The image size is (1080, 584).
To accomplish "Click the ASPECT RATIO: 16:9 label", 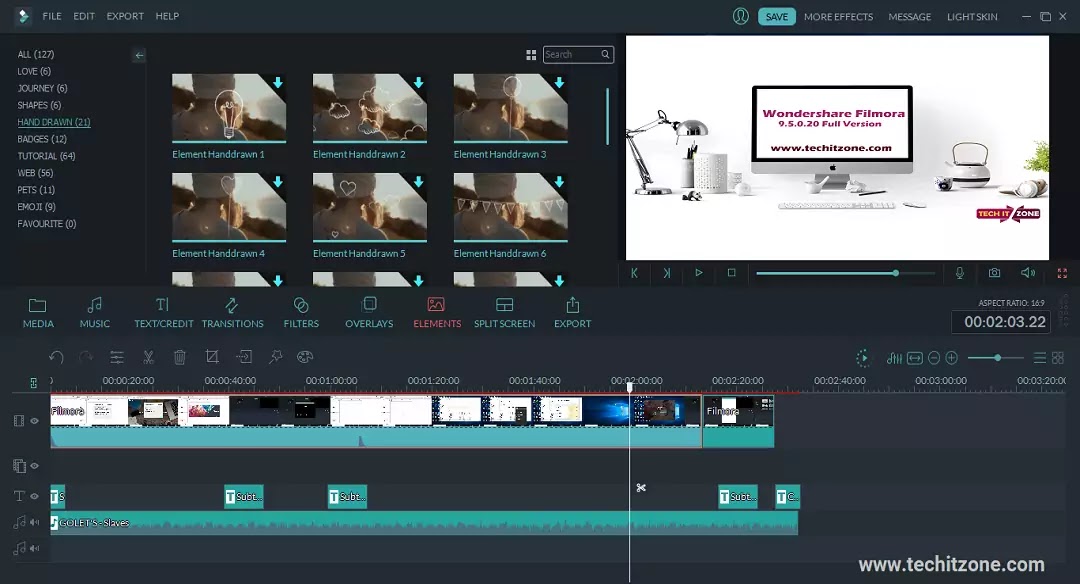I will (1011, 303).
